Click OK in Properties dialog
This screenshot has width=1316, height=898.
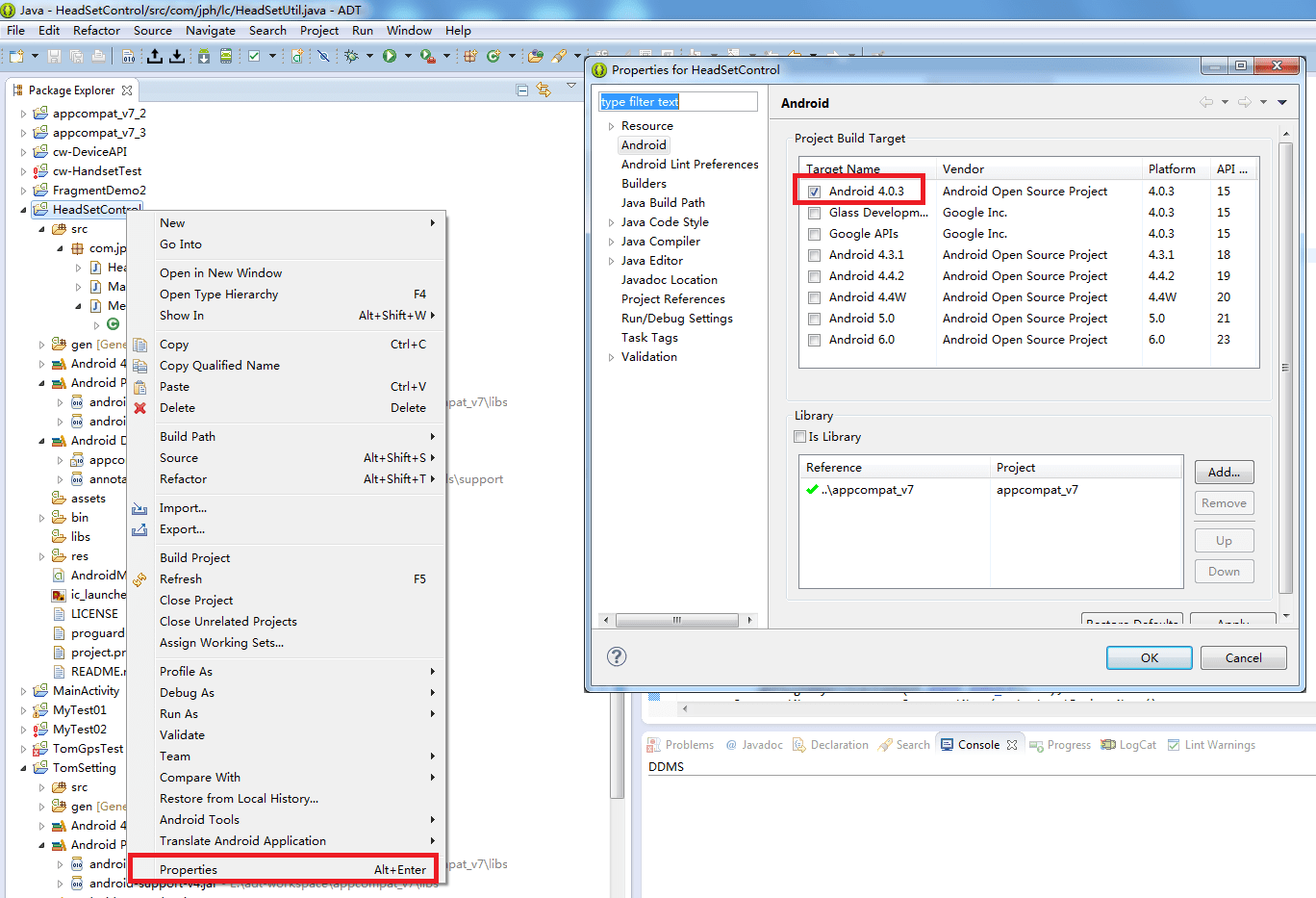coord(1150,658)
